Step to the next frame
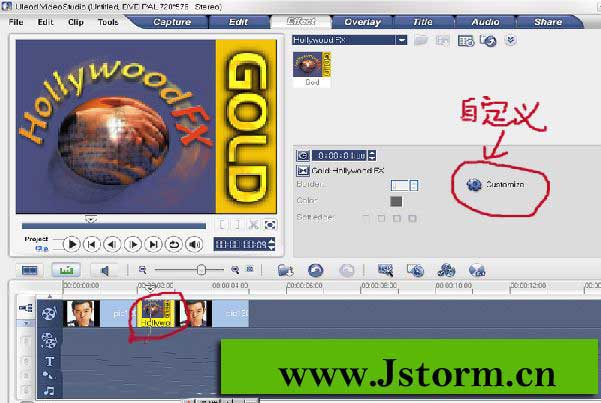 pyautogui.click(x=133, y=244)
